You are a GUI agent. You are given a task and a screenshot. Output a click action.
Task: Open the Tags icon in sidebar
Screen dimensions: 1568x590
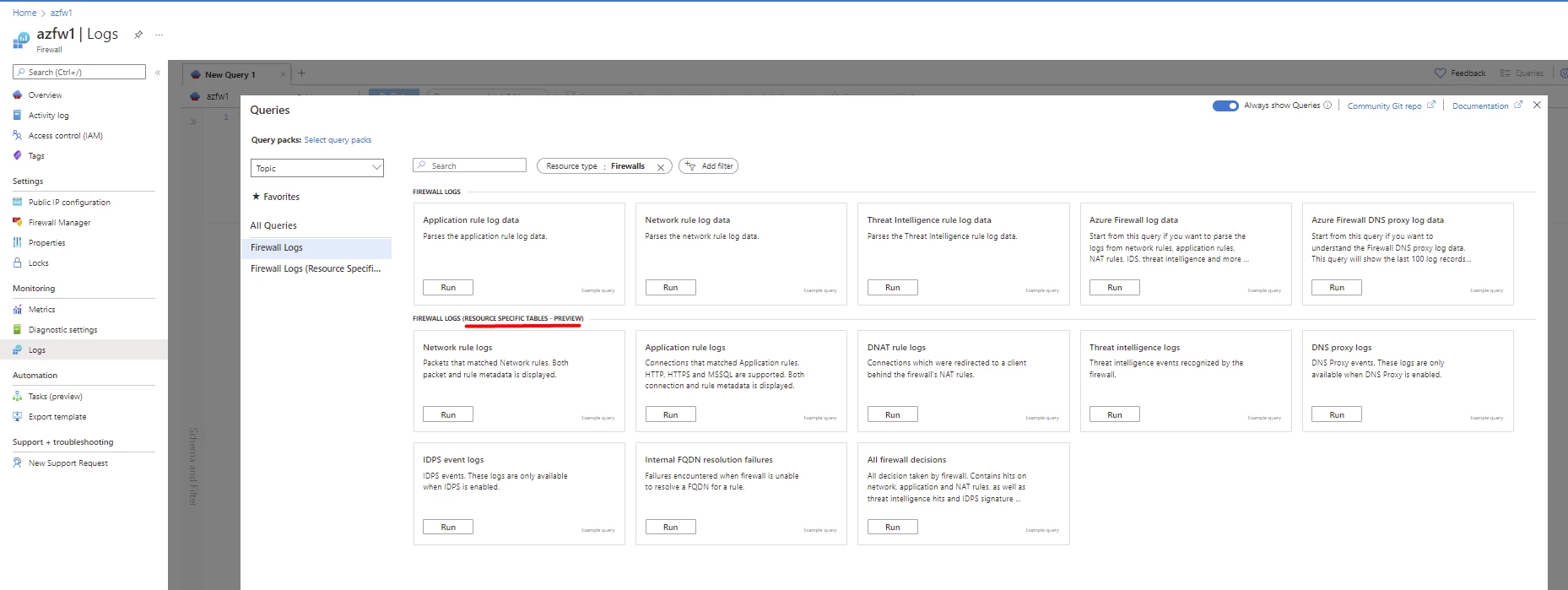click(x=18, y=155)
